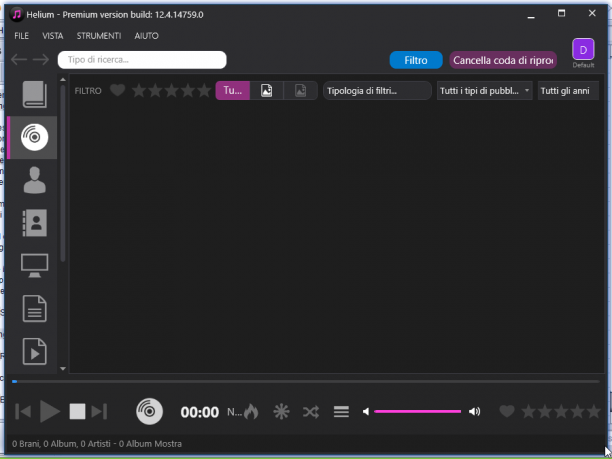Go back with the left arrow

coord(19,60)
